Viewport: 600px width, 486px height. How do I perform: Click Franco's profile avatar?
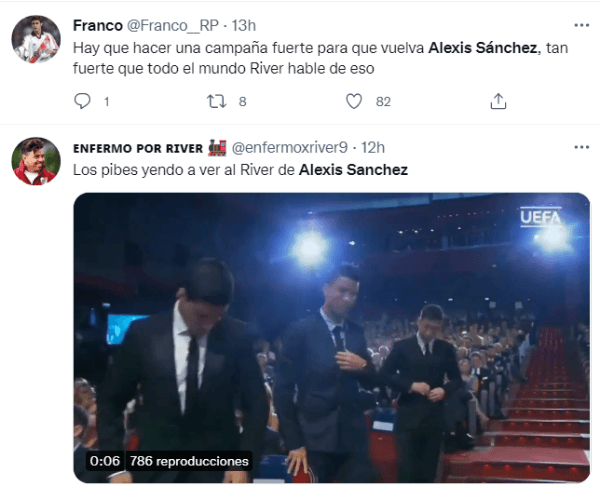click(35, 40)
